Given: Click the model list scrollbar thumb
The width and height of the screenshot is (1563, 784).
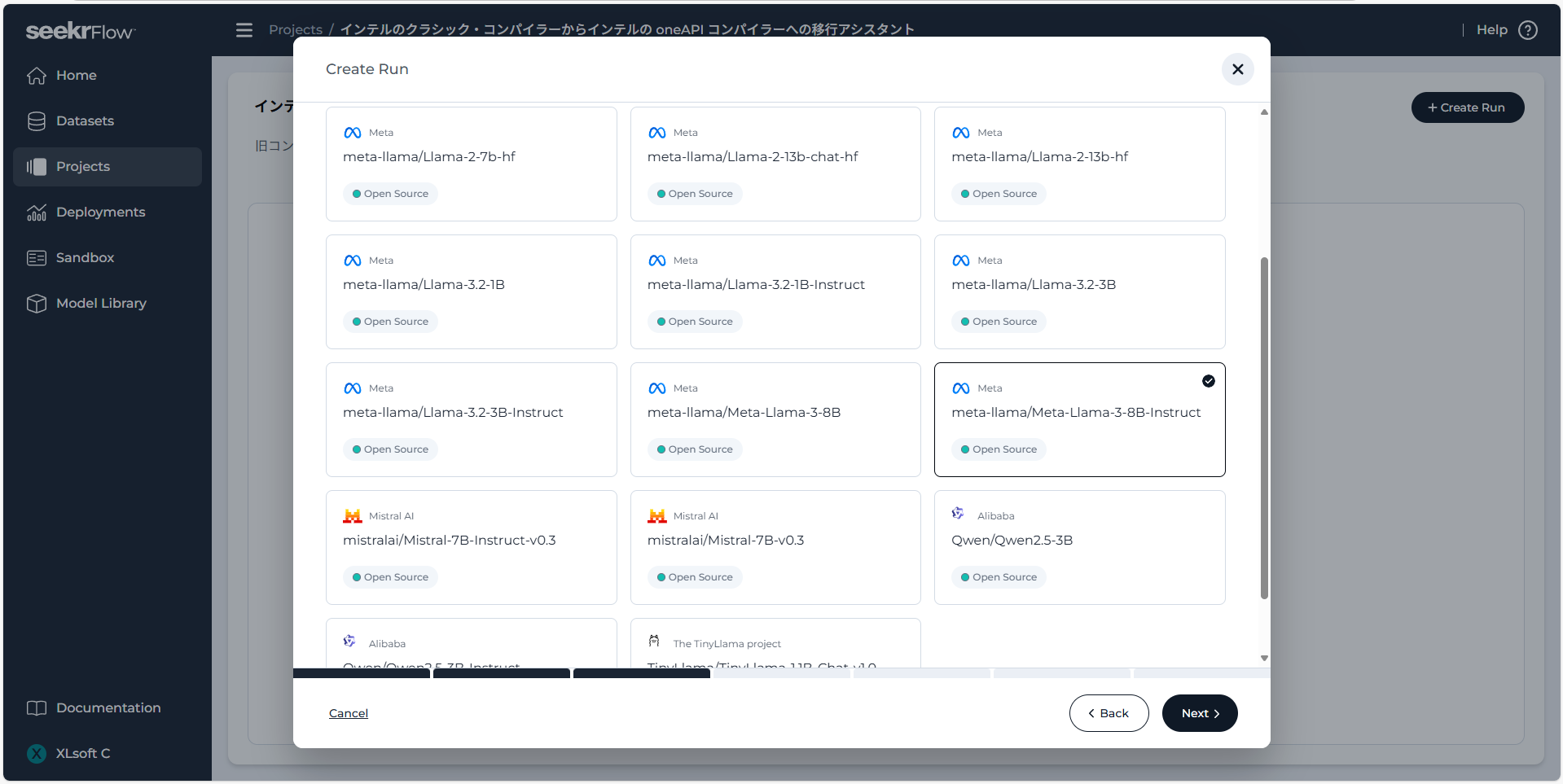Looking at the screenshot, I should pyautogui.click(x=1264, y=428).
